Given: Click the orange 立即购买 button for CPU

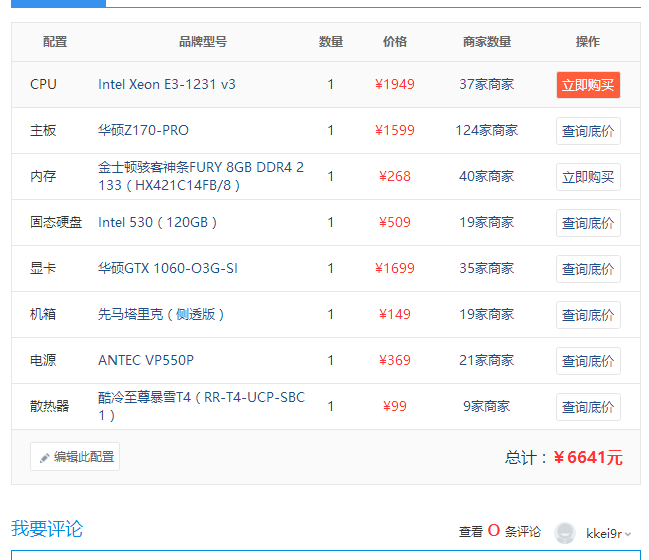Looking at the screenshot, I should [588, 85].
